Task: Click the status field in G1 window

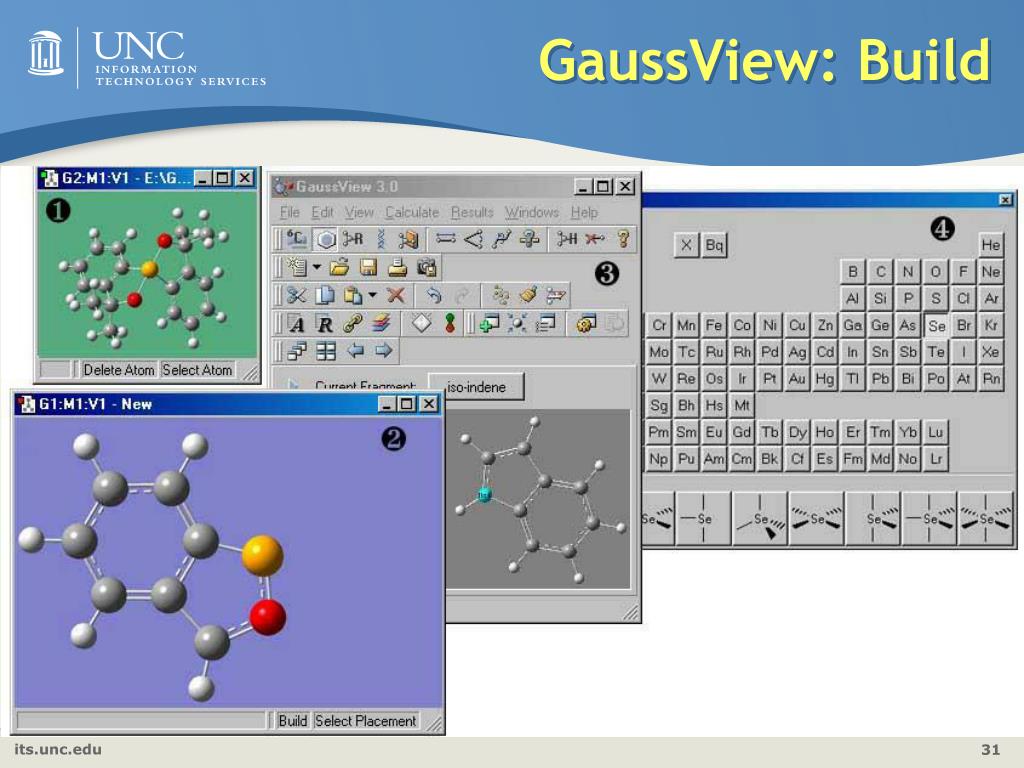Action: [140, 720]
